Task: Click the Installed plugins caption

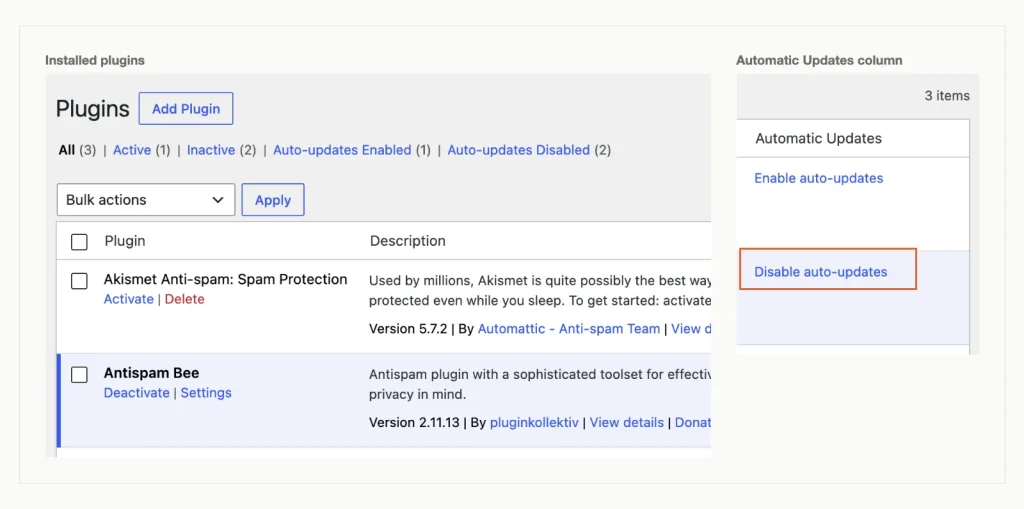Action: [x=95, y=61]
